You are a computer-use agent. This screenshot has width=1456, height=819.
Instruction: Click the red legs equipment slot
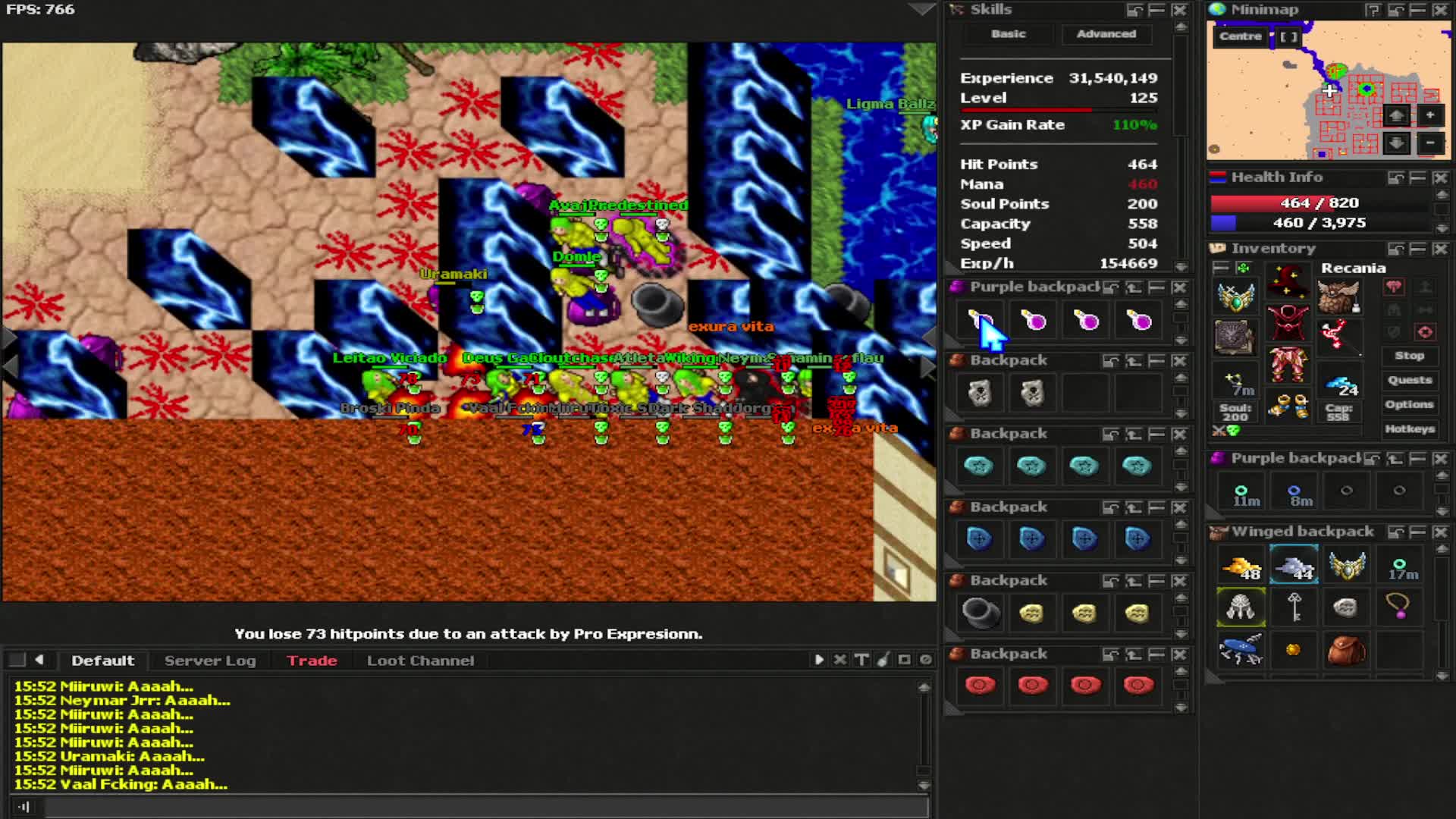coord(1288,364)
